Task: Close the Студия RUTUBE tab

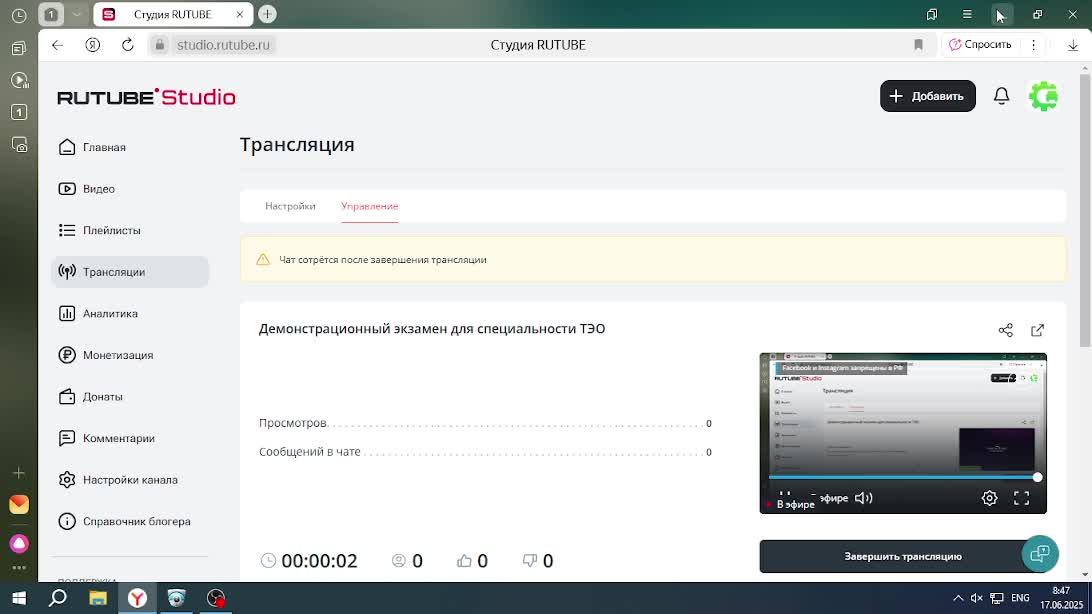Action: (240, 14)
